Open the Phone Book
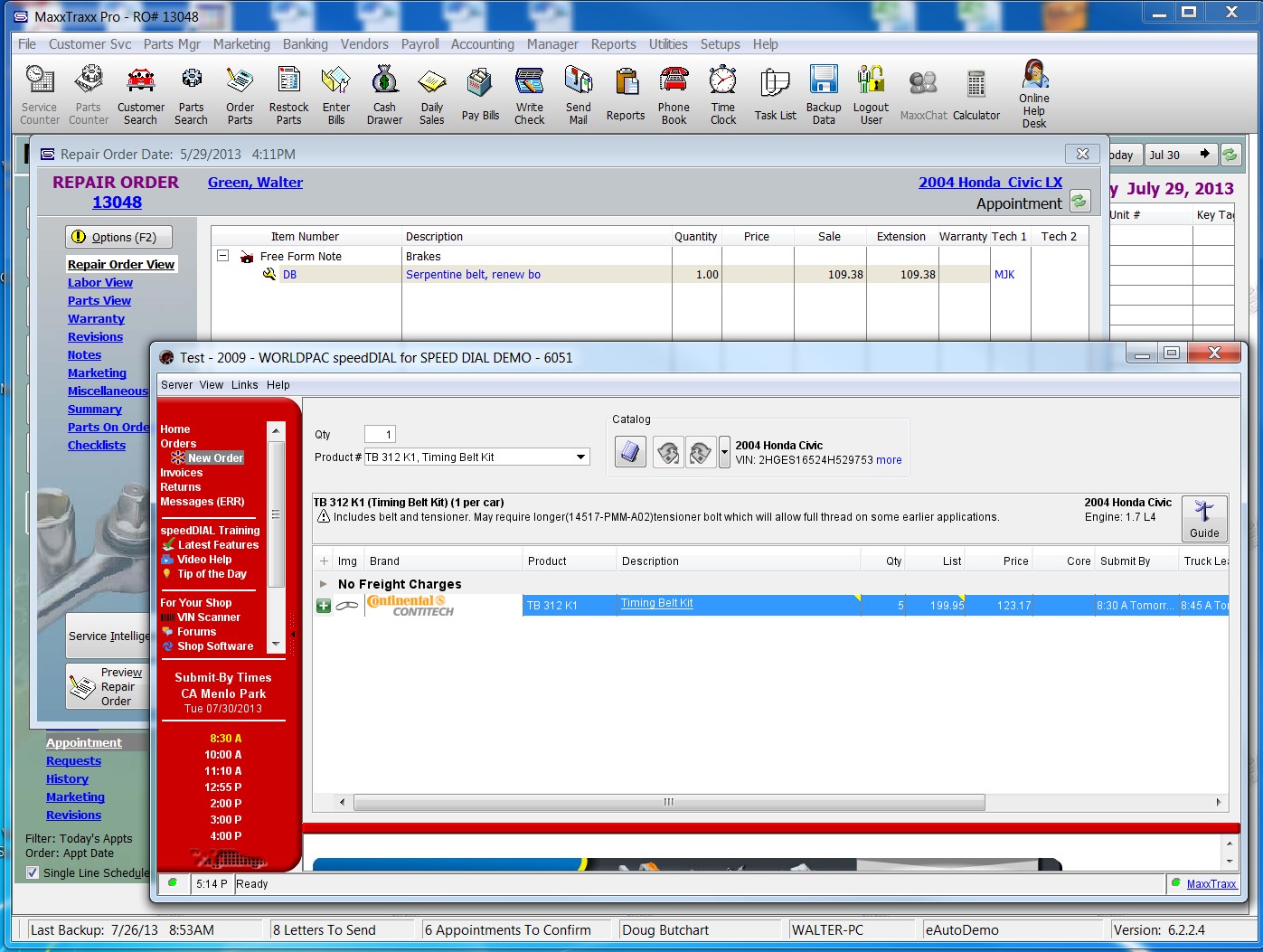The height and width of the screenshot is (952, 1263). [x=674, y=95]
